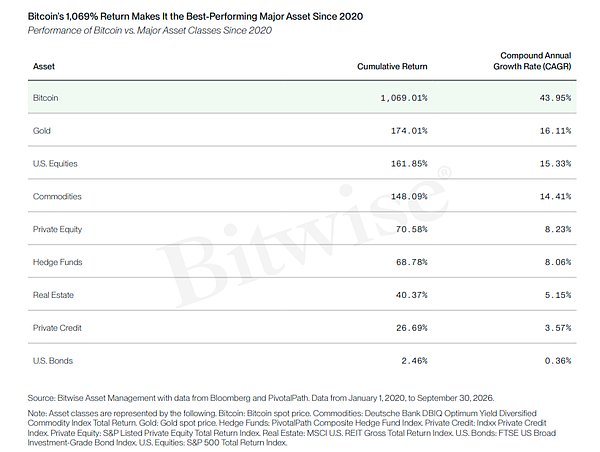
Task: Click U.S. Equities 15.33% CAGR value
Action: pos(555,164)
